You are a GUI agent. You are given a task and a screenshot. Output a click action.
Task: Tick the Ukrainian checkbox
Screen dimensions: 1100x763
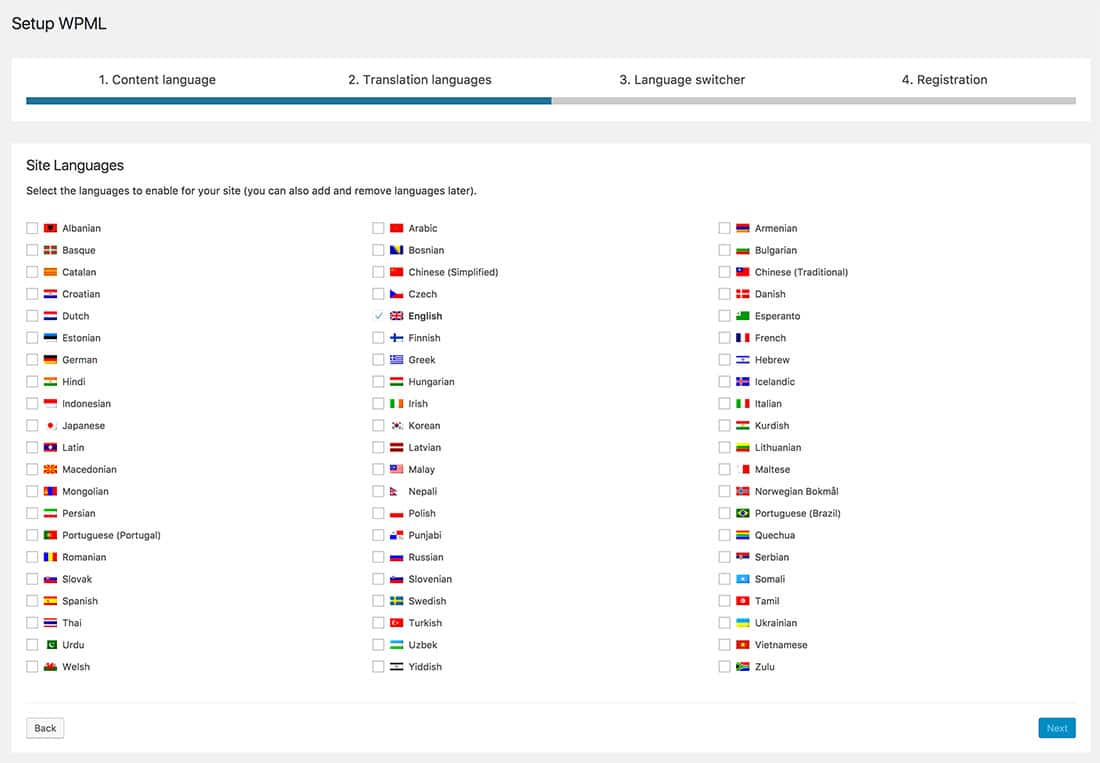[725, 623]
